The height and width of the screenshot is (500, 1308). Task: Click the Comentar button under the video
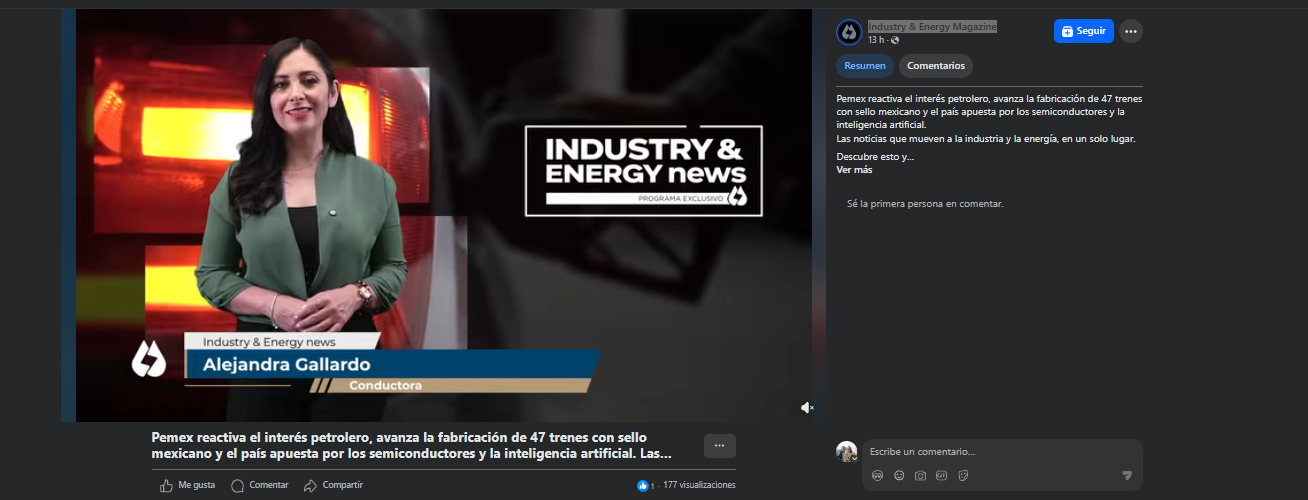(x=259, y=485)
